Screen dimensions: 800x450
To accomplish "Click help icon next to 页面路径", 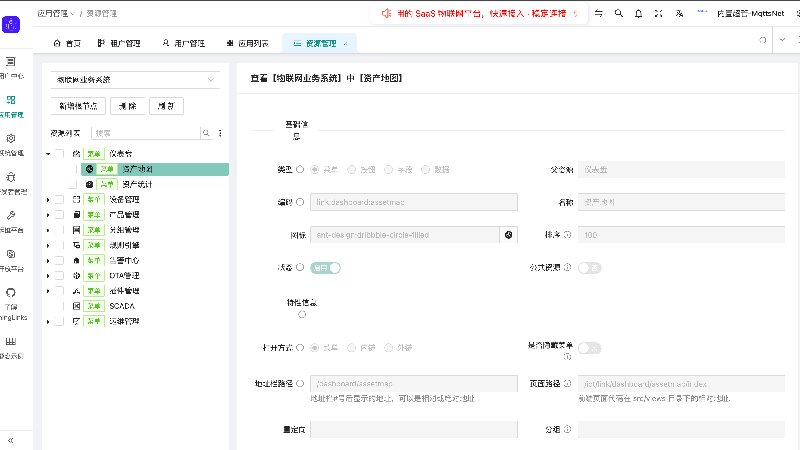I will point(567,383).
